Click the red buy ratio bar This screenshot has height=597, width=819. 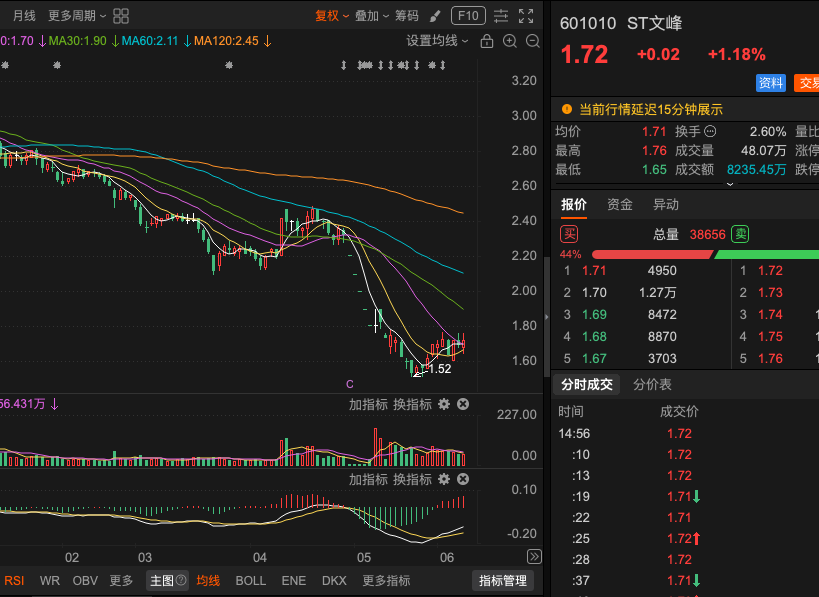[x=652, y=254]
